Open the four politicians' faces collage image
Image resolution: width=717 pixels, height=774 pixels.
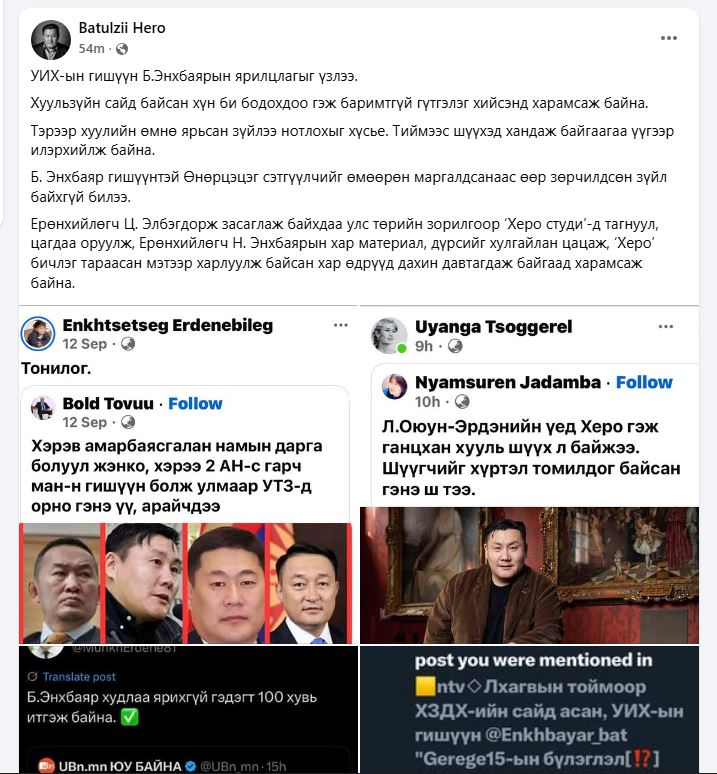pyautogui.click(x=186, y=583)
